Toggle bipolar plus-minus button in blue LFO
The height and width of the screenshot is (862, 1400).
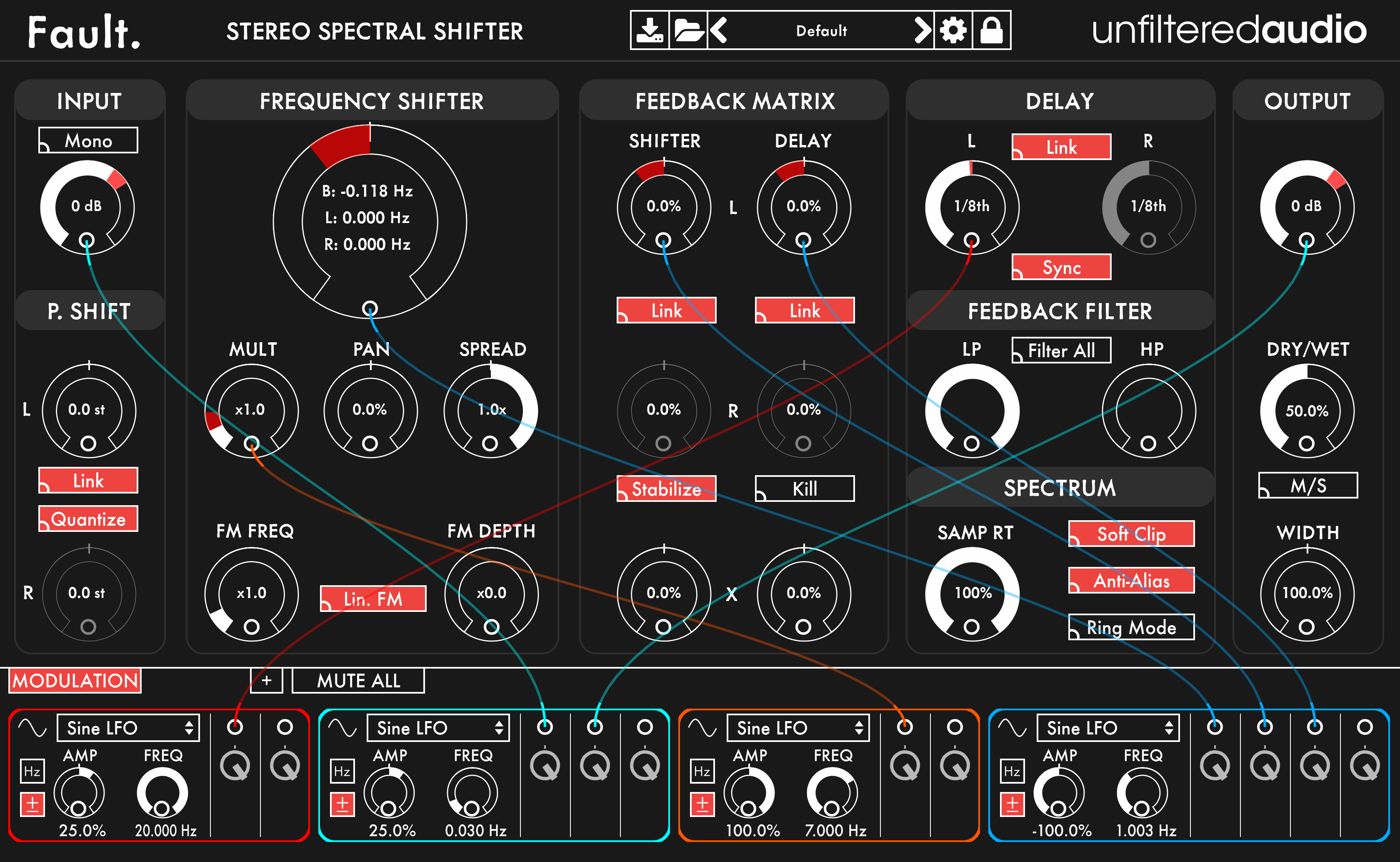click(1012, 804)
